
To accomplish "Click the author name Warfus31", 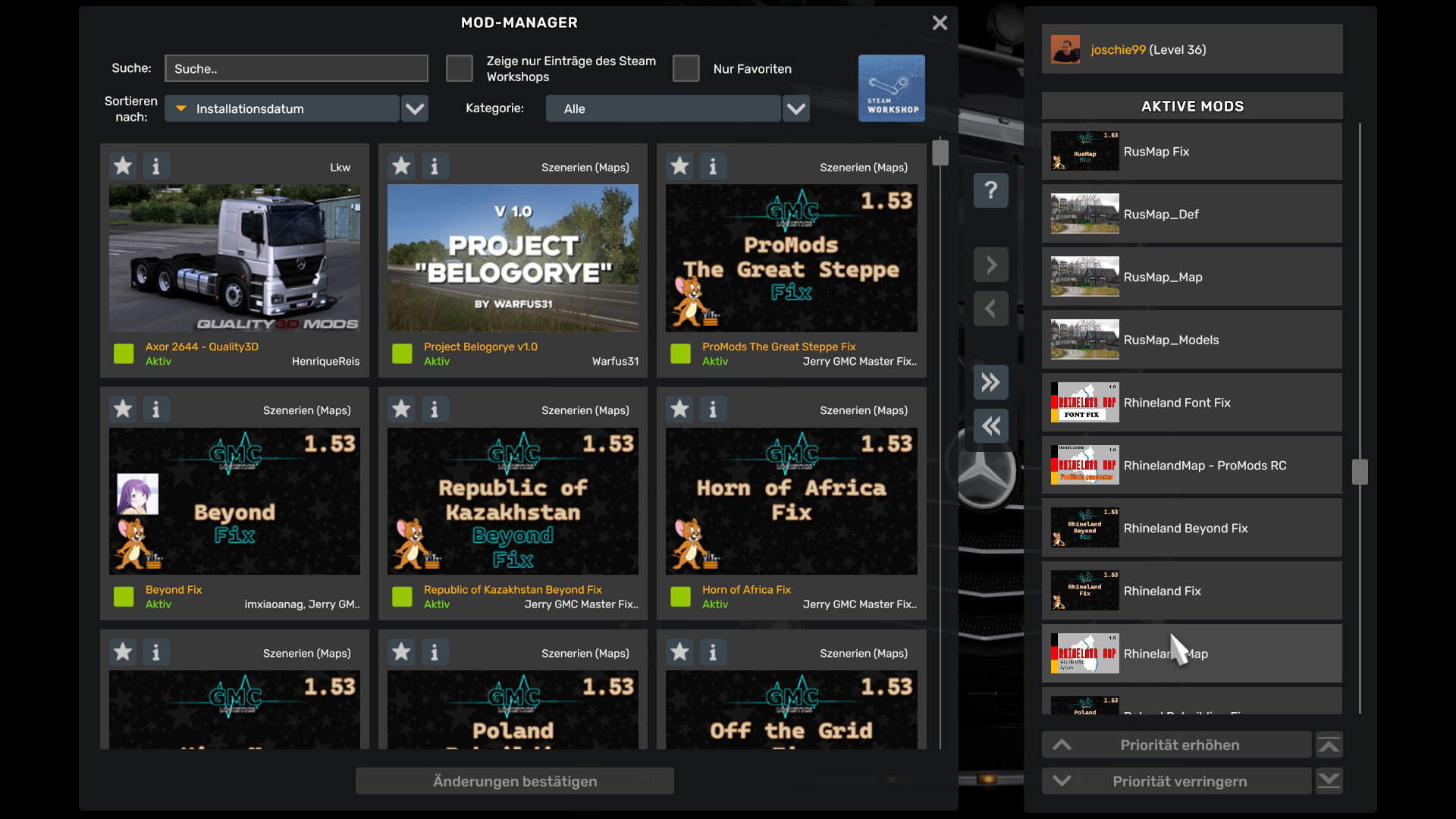I will pos(615,362).
